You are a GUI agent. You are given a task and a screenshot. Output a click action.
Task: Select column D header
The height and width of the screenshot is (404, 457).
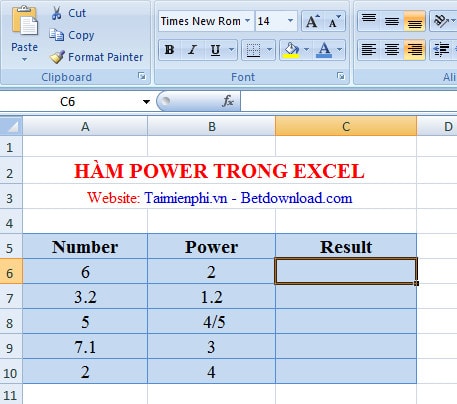[x=437, y=126]
